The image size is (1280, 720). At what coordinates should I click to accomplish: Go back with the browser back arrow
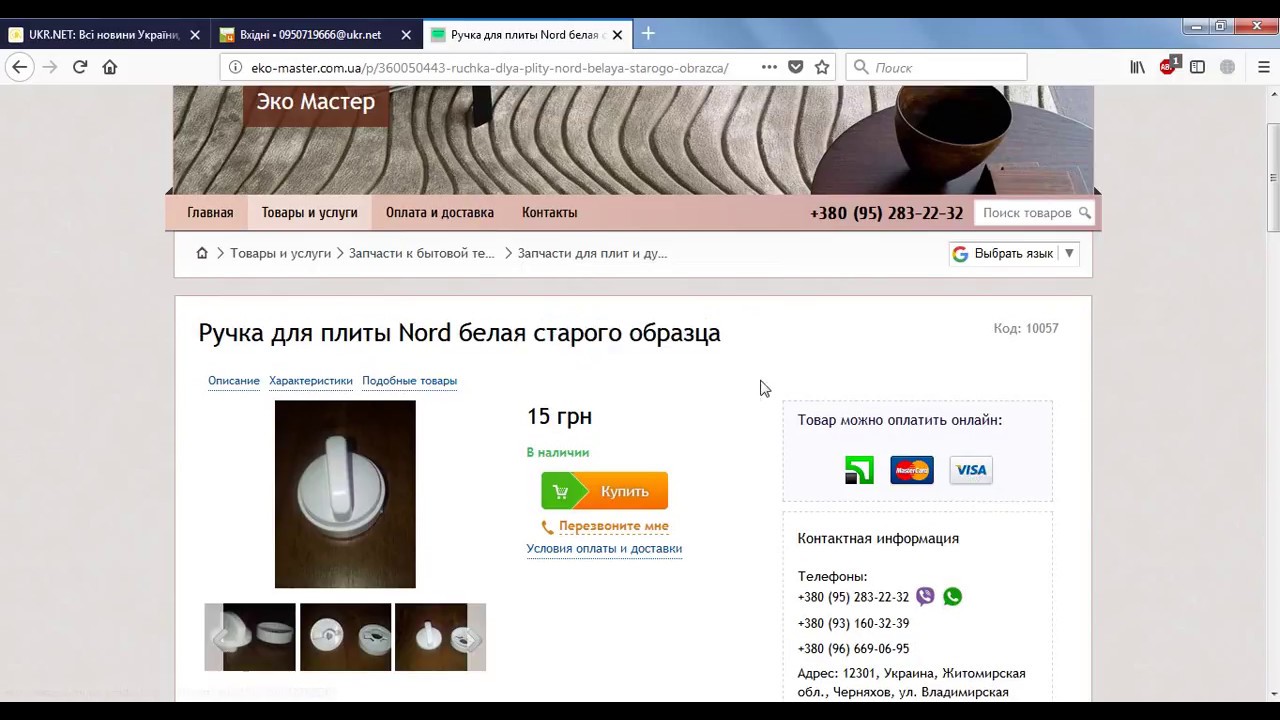(x=20, y=67)
